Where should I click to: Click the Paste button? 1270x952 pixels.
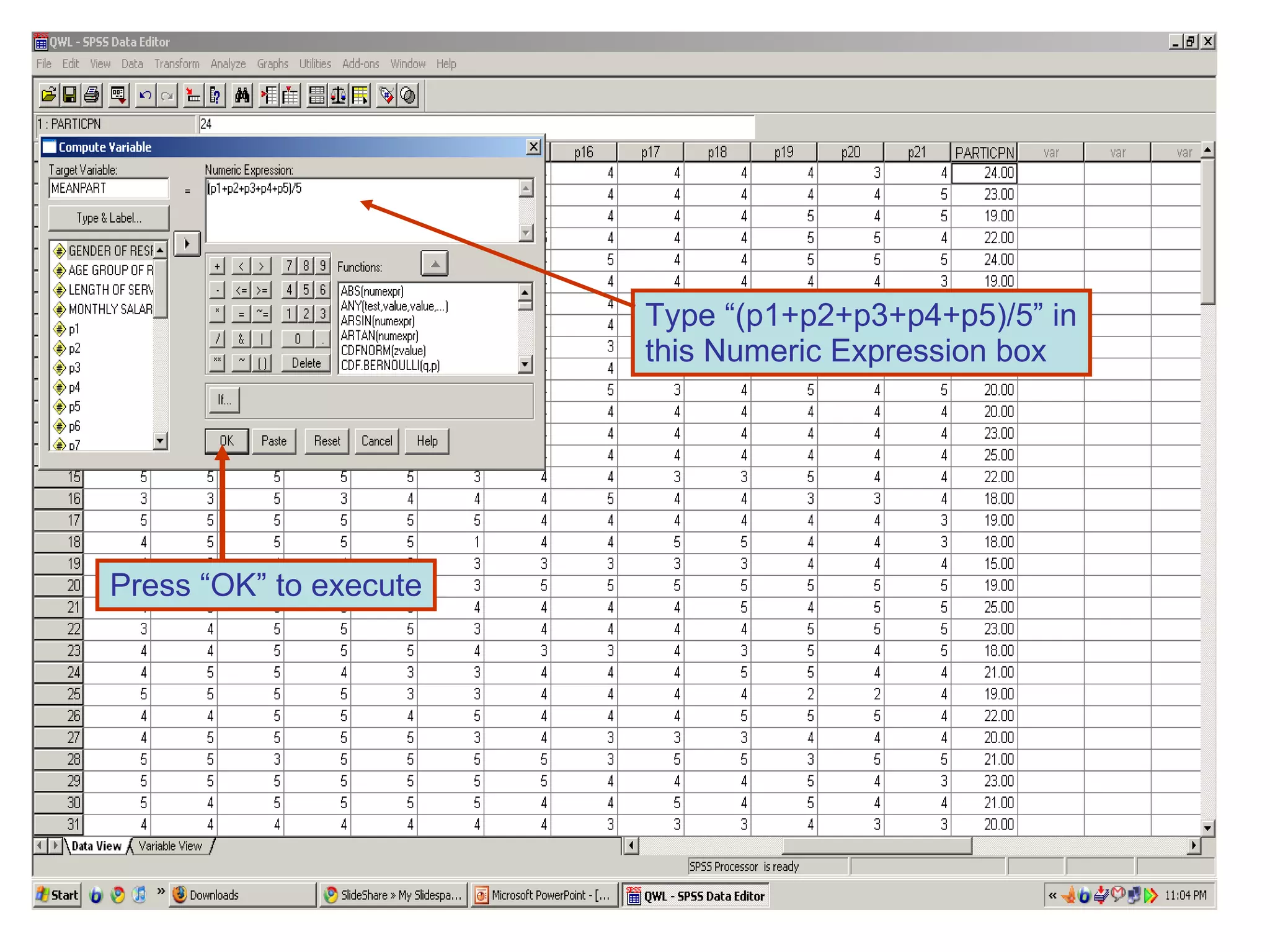click(274, 441)
